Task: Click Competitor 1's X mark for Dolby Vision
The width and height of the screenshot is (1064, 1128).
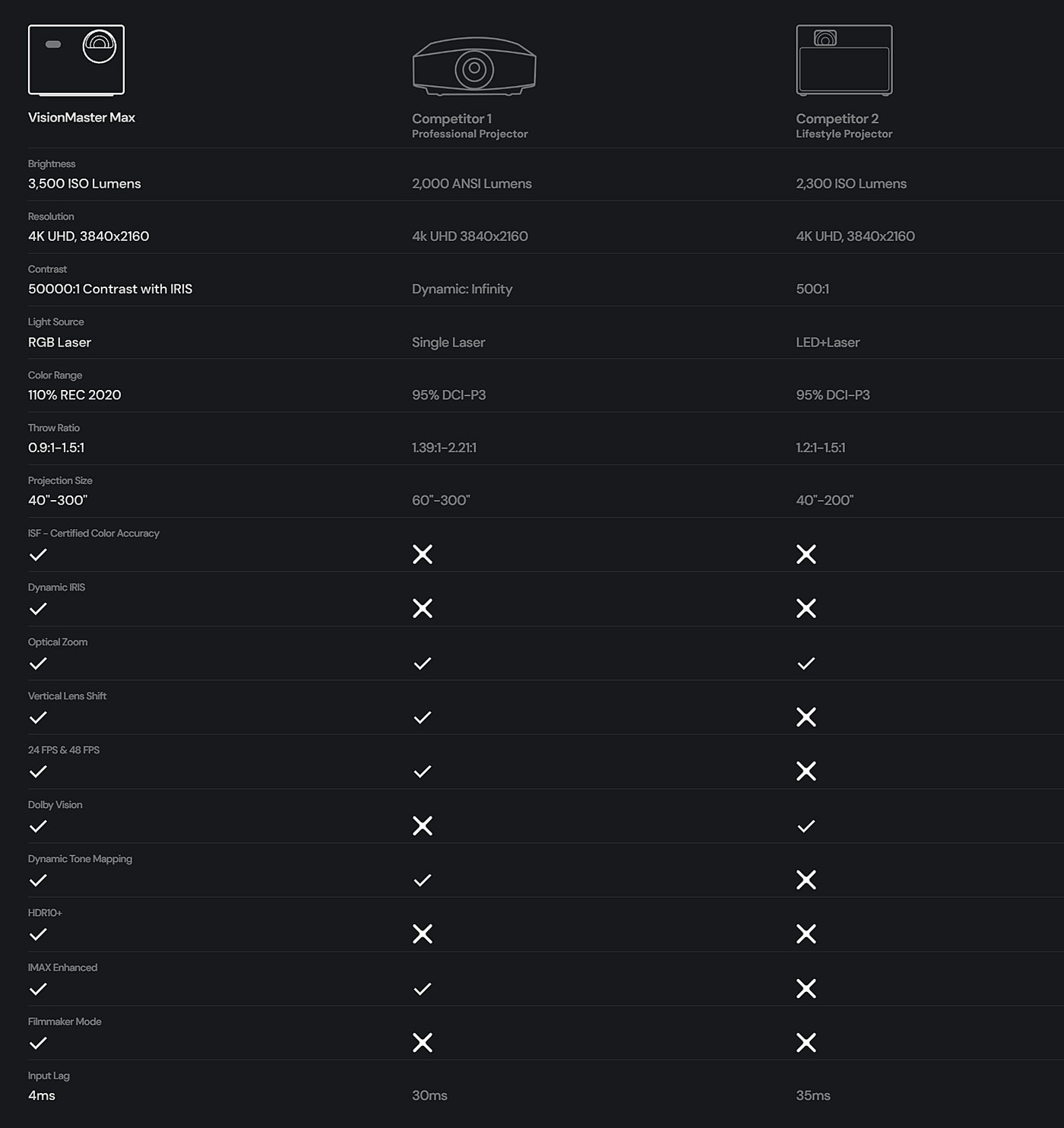Action: point(423,825)
